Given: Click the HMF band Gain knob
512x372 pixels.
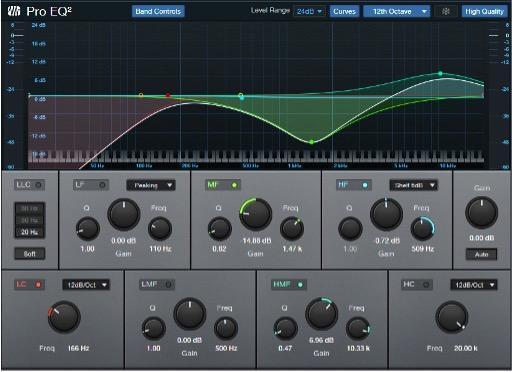Looking at the screenshot, I should click(x=322, y=314).
